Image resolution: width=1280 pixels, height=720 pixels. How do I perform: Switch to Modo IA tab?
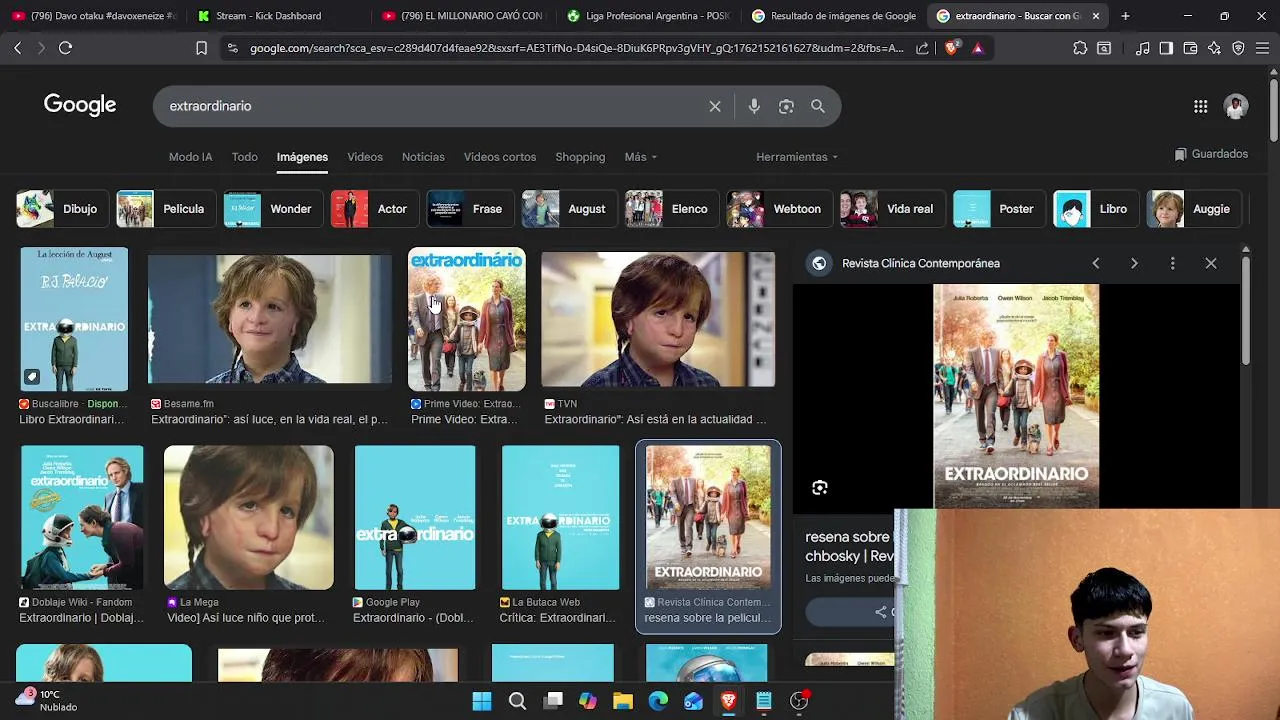click(190, 157)
